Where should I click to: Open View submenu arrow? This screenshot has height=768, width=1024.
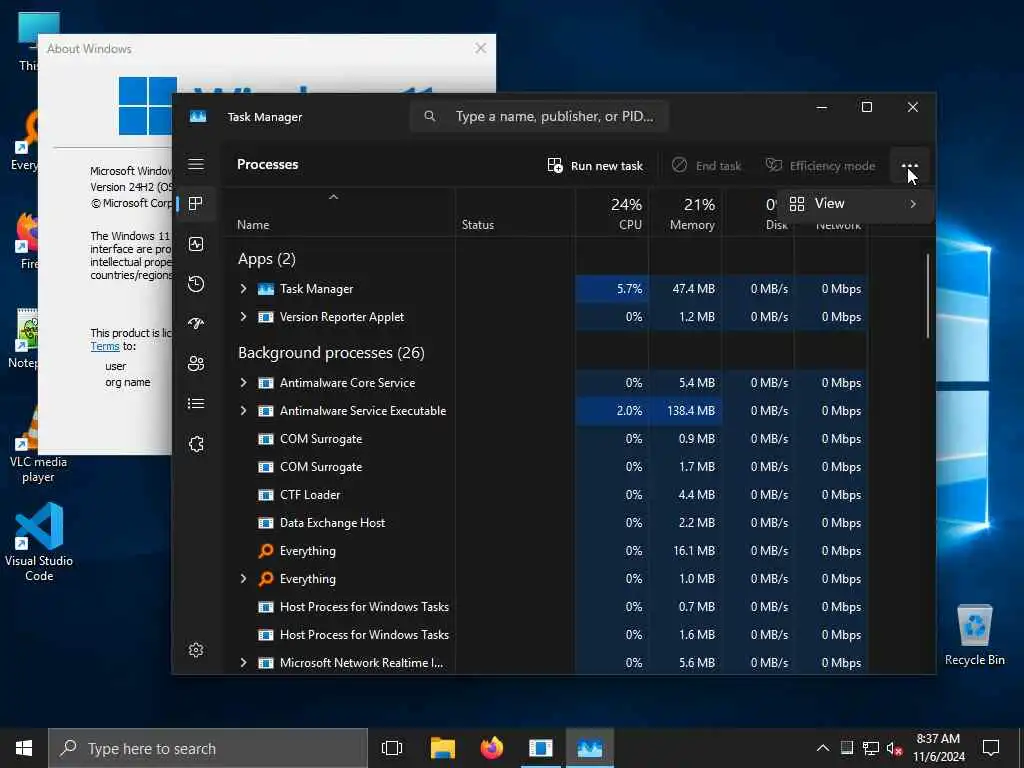pyautogui.click(x=913, y=204)
